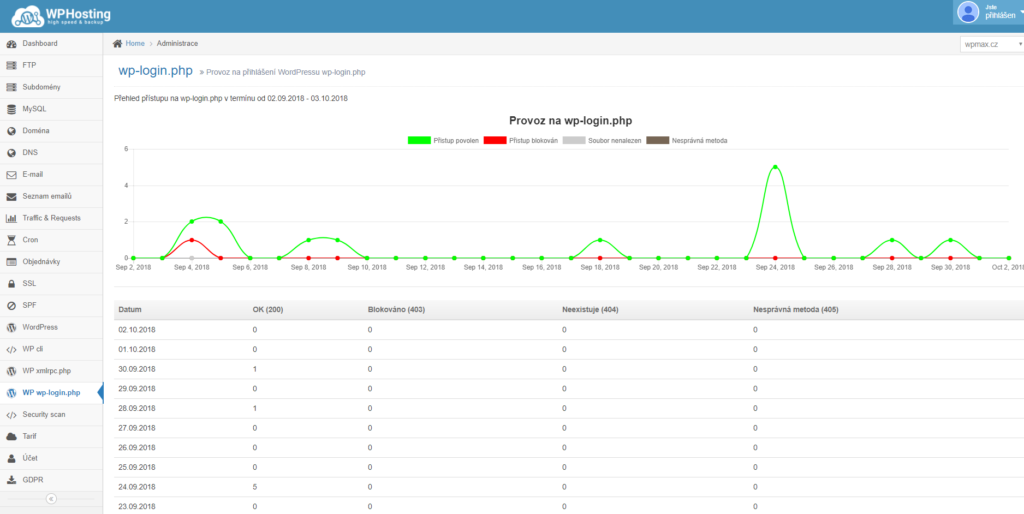The height and width of the screenshot is (514, 1024).
Task: Toggle the red Přístup blokován legend swatch
Action: point(495,140)
